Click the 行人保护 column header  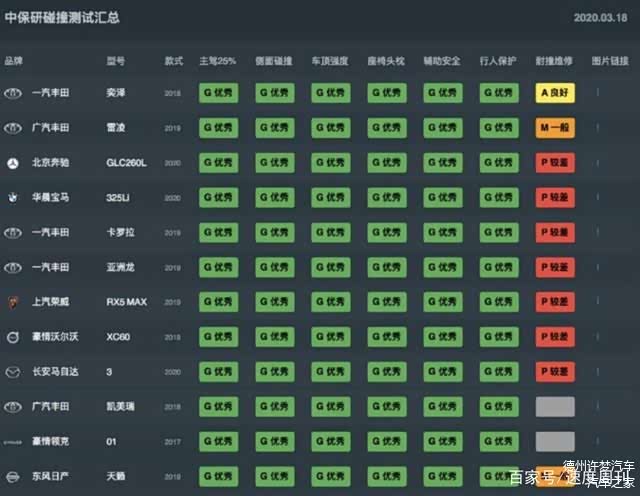point(498,61)
